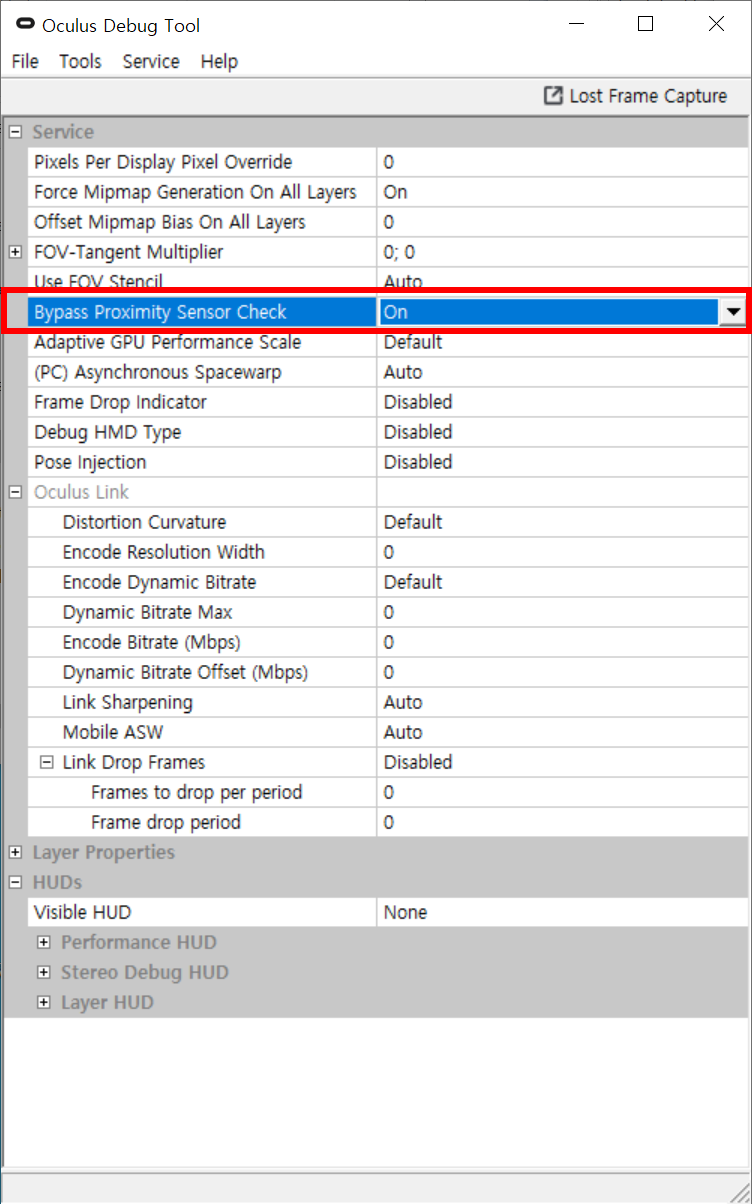Image resolution: width=752 pixels, height=1204 pixels.
Task: Click the Encode Dynamic Bitrate value Default
Action: click(x=562, y=582)
